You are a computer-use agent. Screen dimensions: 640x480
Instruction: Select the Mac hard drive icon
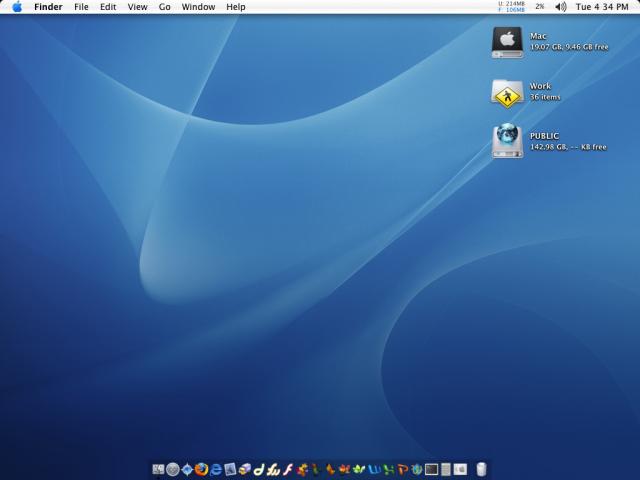[x=507, y=42]
